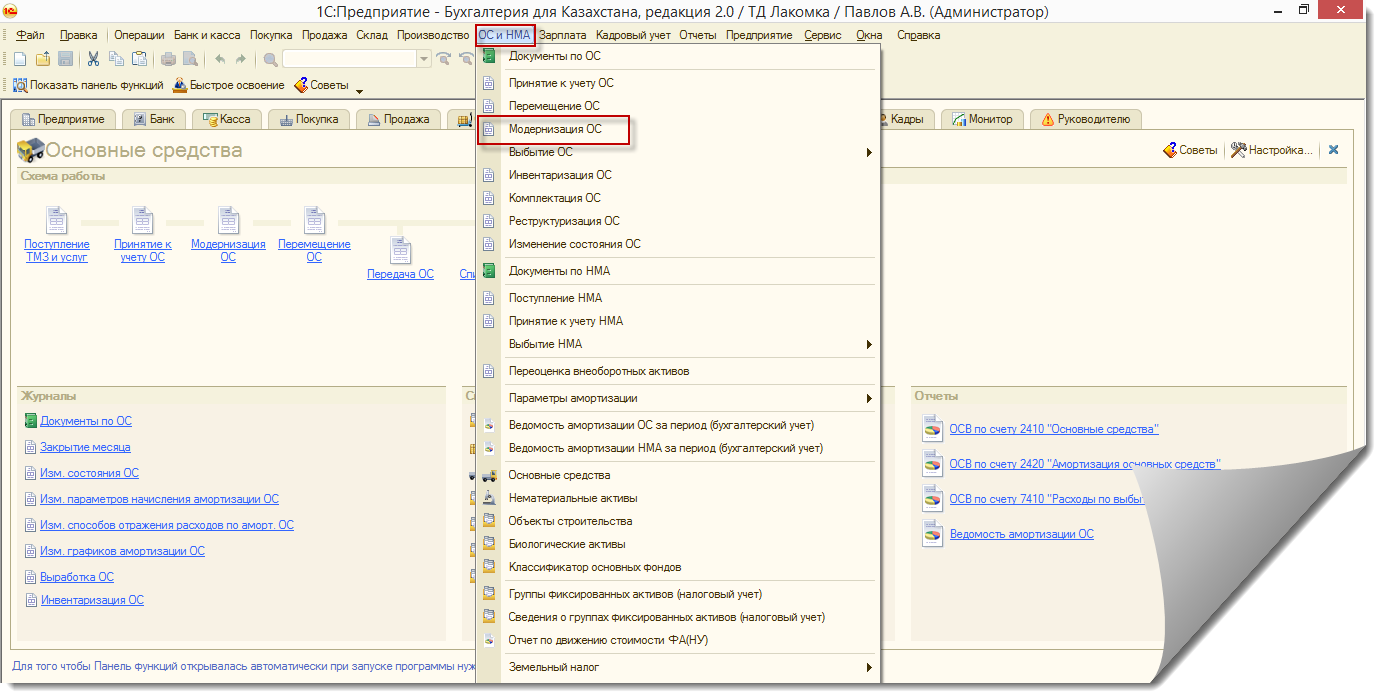Open Изм. параметров начисления амортизации ОС link
1381x698 pixels.
[x=159, y=499]
